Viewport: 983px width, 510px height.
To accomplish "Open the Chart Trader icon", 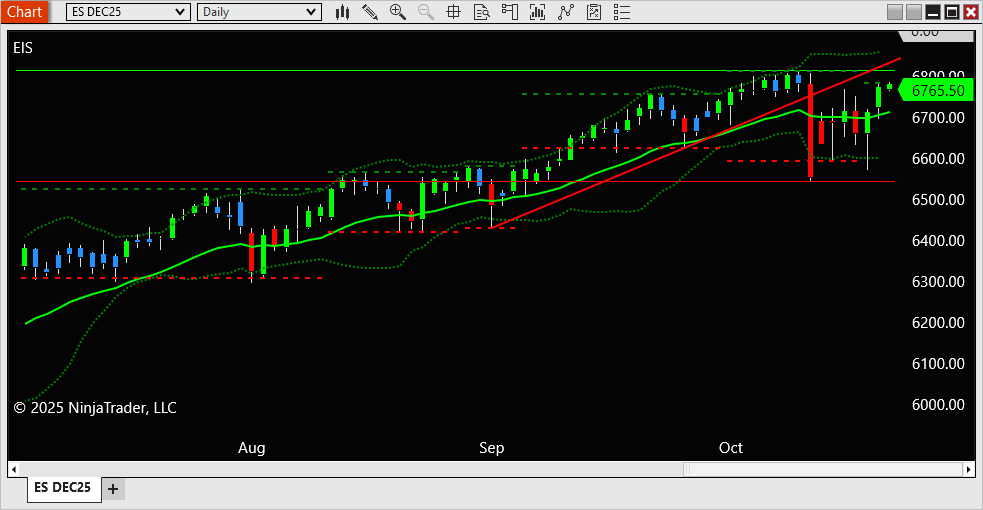I will [x=510, y=12].
